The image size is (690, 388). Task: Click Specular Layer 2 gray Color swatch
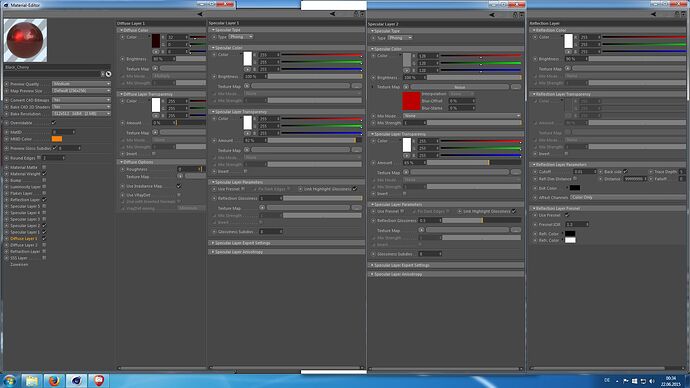tap(407, 59)
